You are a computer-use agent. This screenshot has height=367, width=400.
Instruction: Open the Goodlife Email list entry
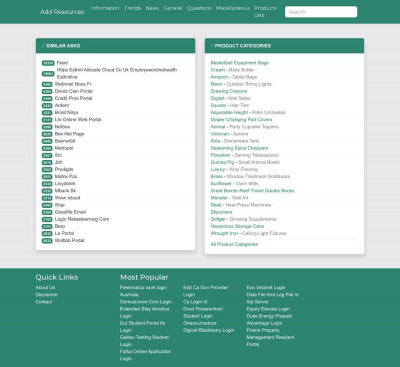click(70, 212)
